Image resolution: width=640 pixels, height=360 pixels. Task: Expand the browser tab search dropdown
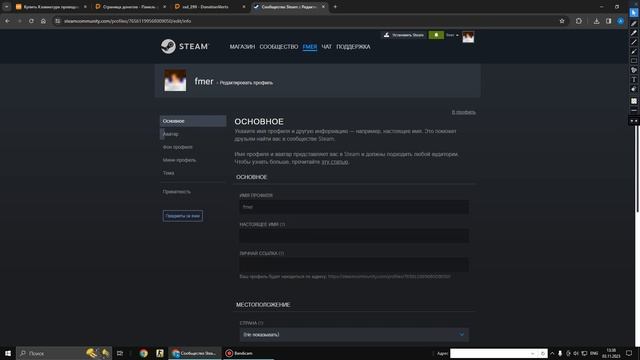(x=7, y=7)
